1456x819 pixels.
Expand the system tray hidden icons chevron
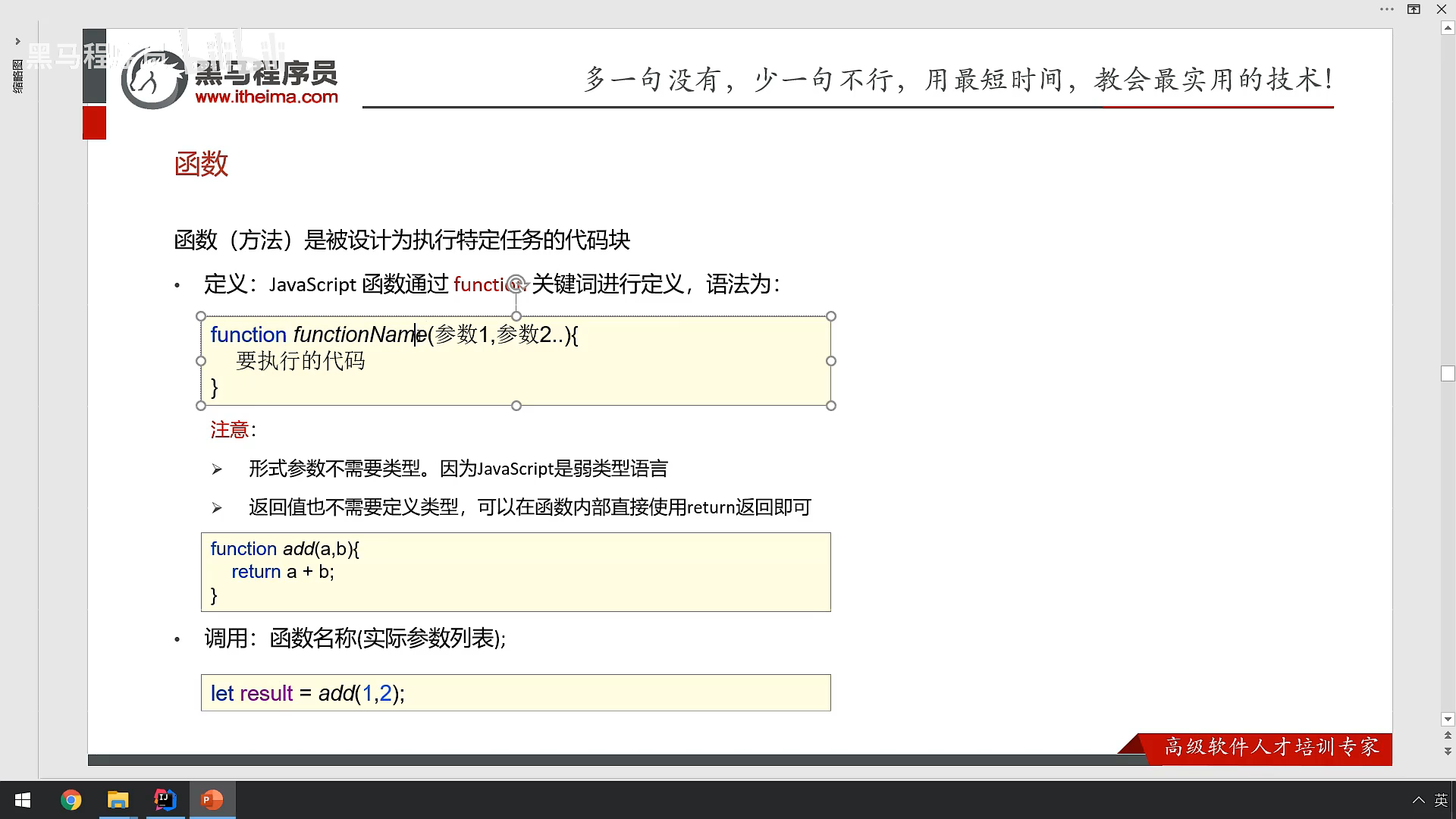(x=1418, y=800)
